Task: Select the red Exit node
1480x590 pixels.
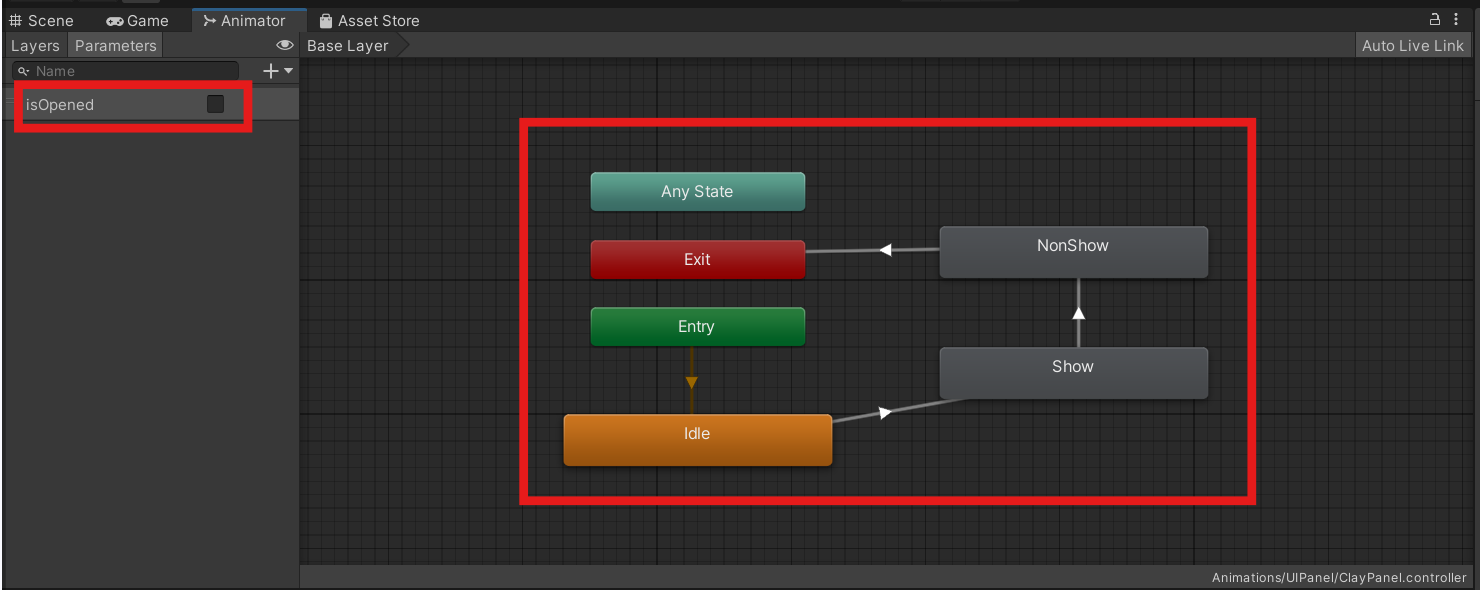Action: coord(697,259)
